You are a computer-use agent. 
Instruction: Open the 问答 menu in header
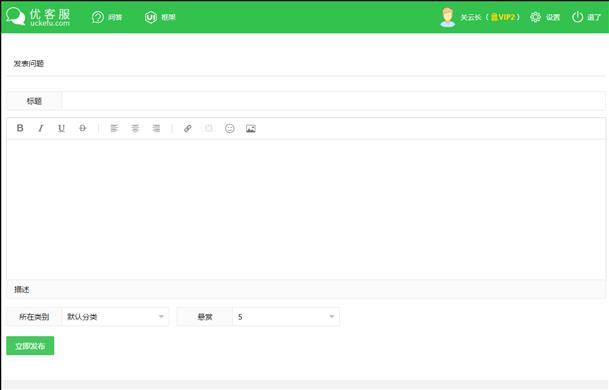[107, 17]
